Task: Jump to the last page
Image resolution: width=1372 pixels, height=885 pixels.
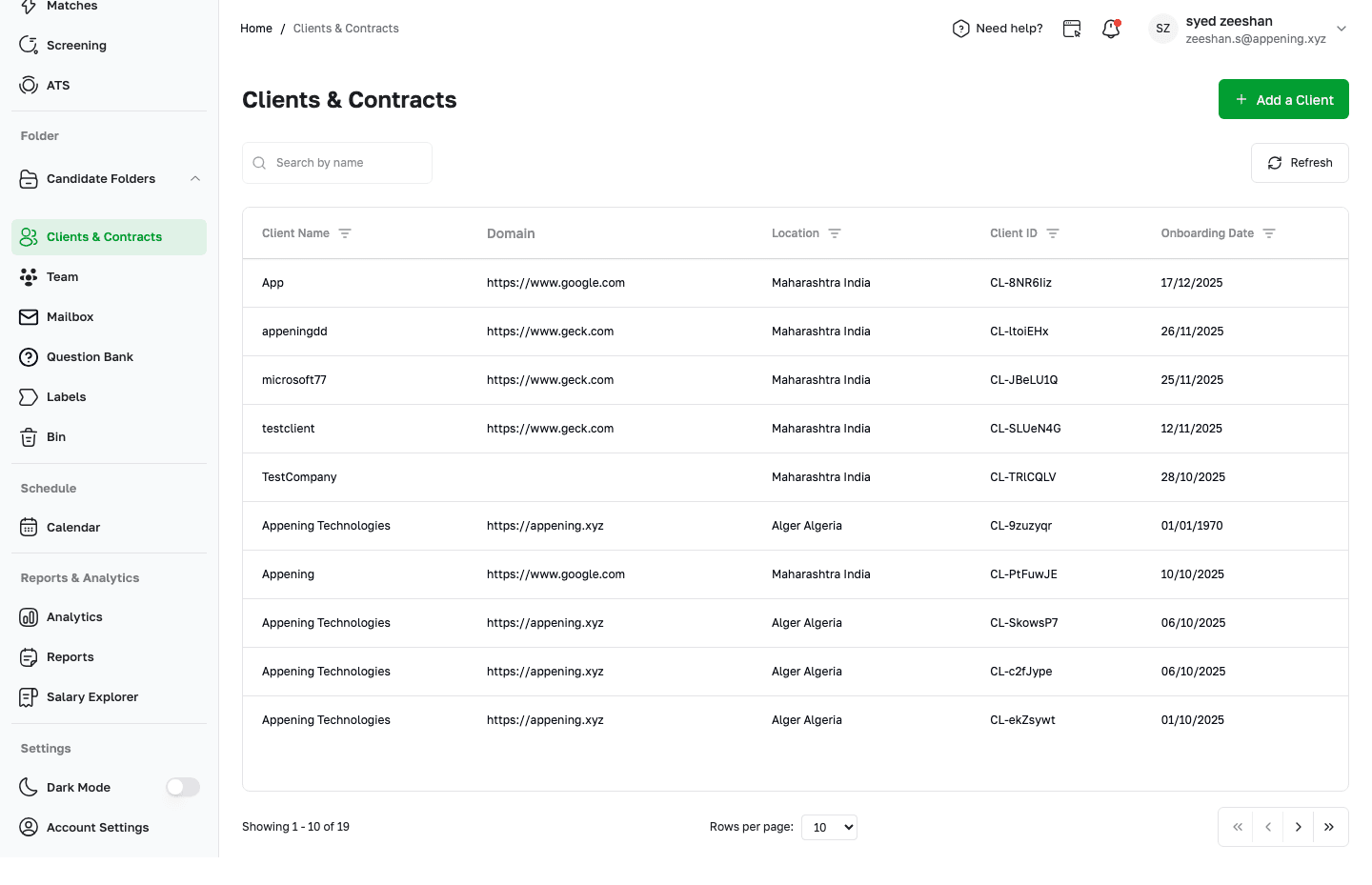Action: [1329, 827]
